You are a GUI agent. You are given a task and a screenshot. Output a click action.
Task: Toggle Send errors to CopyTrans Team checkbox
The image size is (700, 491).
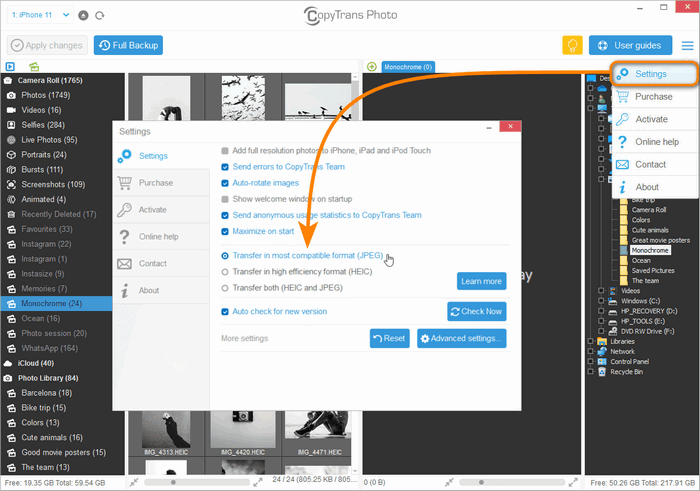pyautogui.click(x=225, y=167)
